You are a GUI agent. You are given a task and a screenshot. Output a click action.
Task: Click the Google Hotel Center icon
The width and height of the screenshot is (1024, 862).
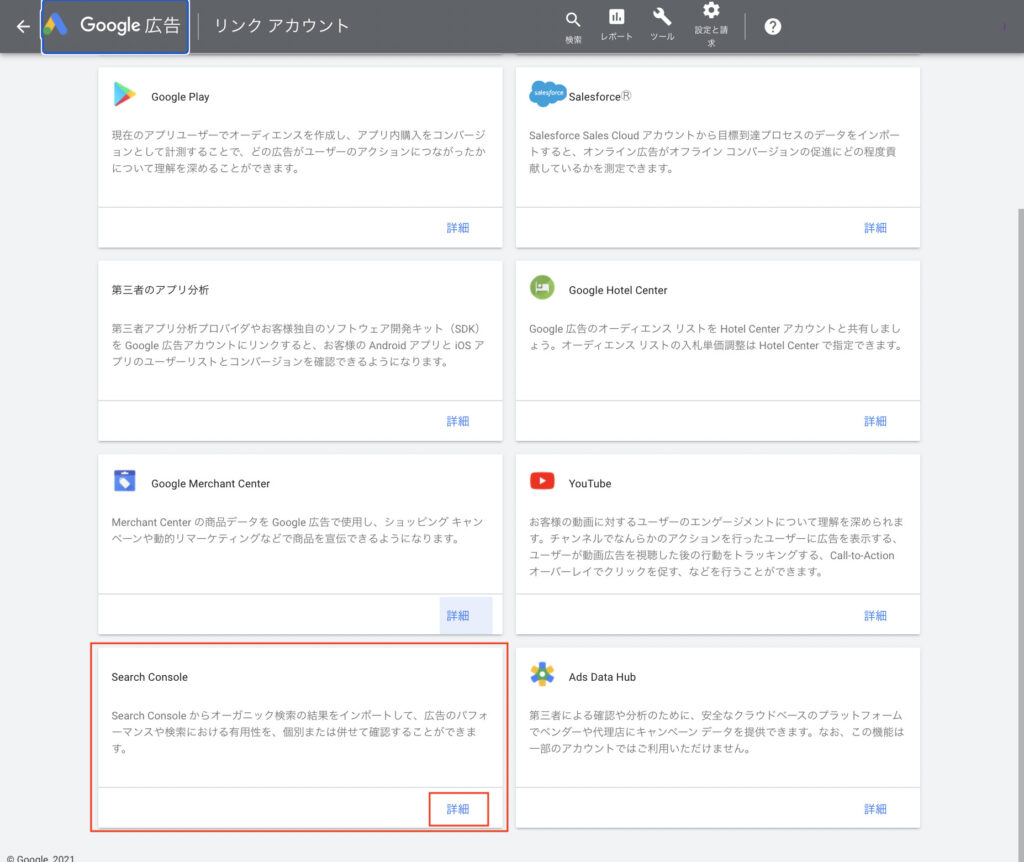[x=542, y=288]
